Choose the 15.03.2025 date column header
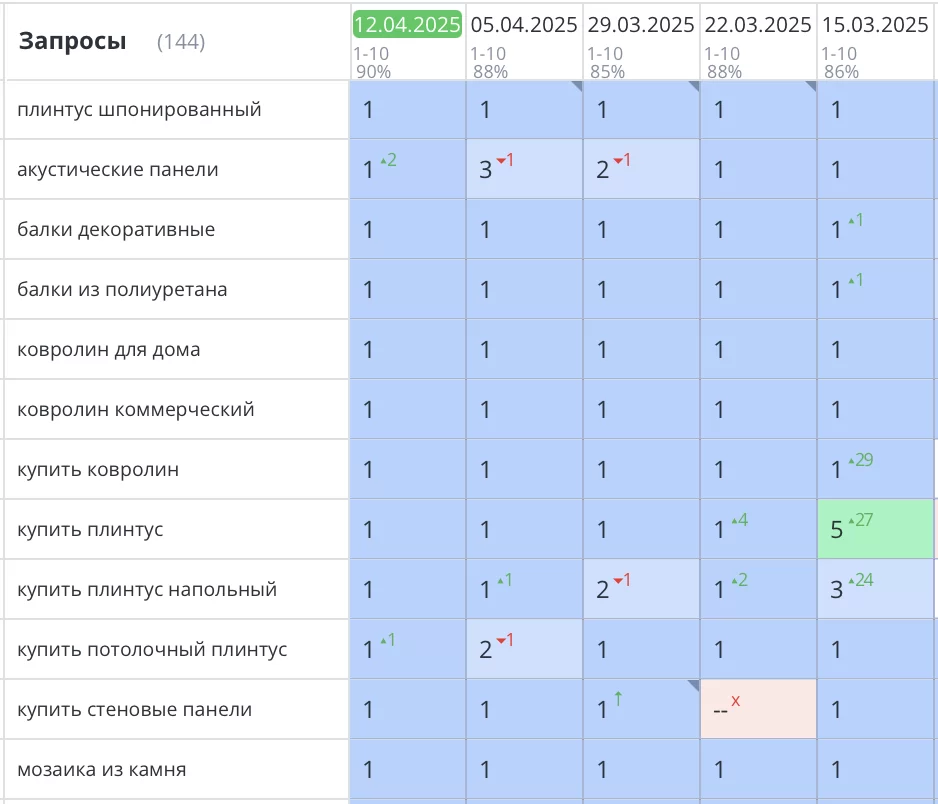The width and height of the screenshot is (938, 804). click(x=876, y=25)
